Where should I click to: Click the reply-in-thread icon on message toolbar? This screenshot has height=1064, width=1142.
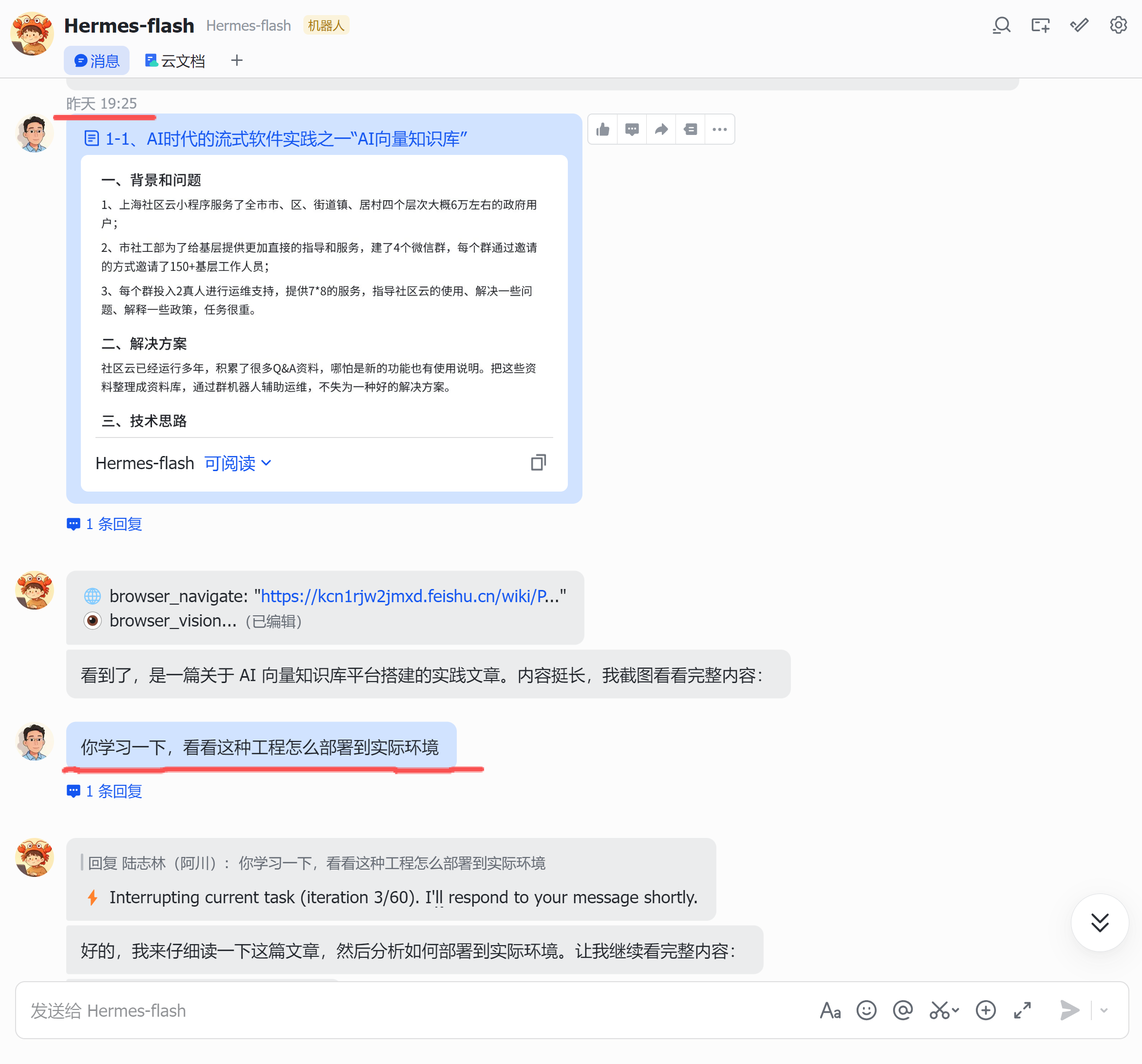(x=632, y=129)
